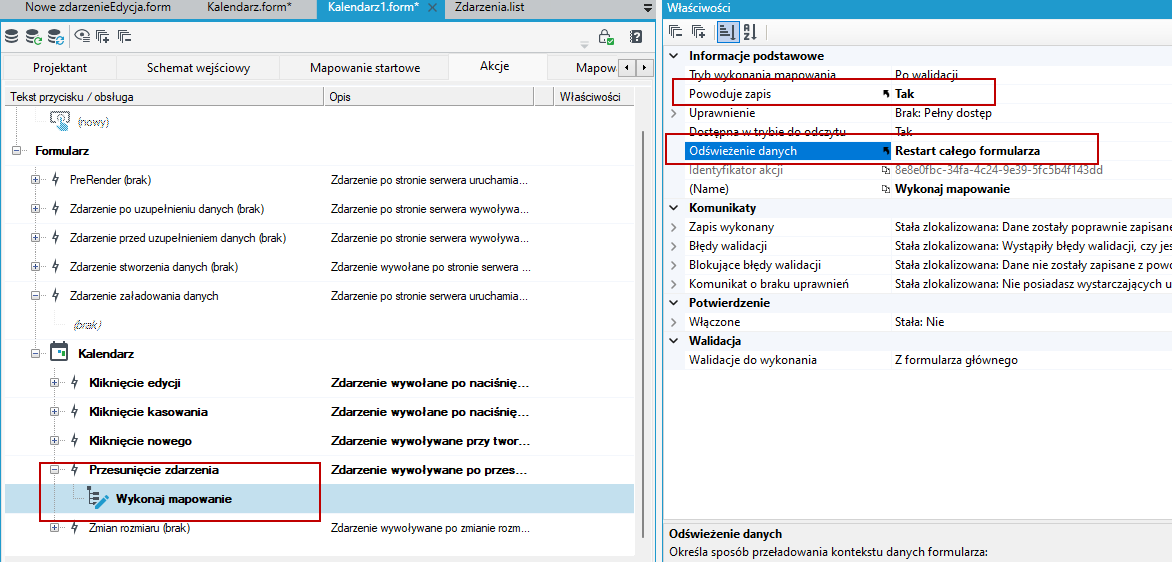Image resolution: width=1172 pixels, height=562 pixels.
Task: Click the expand-all icon in the form toolbar
Action: [x=103, y=35]
